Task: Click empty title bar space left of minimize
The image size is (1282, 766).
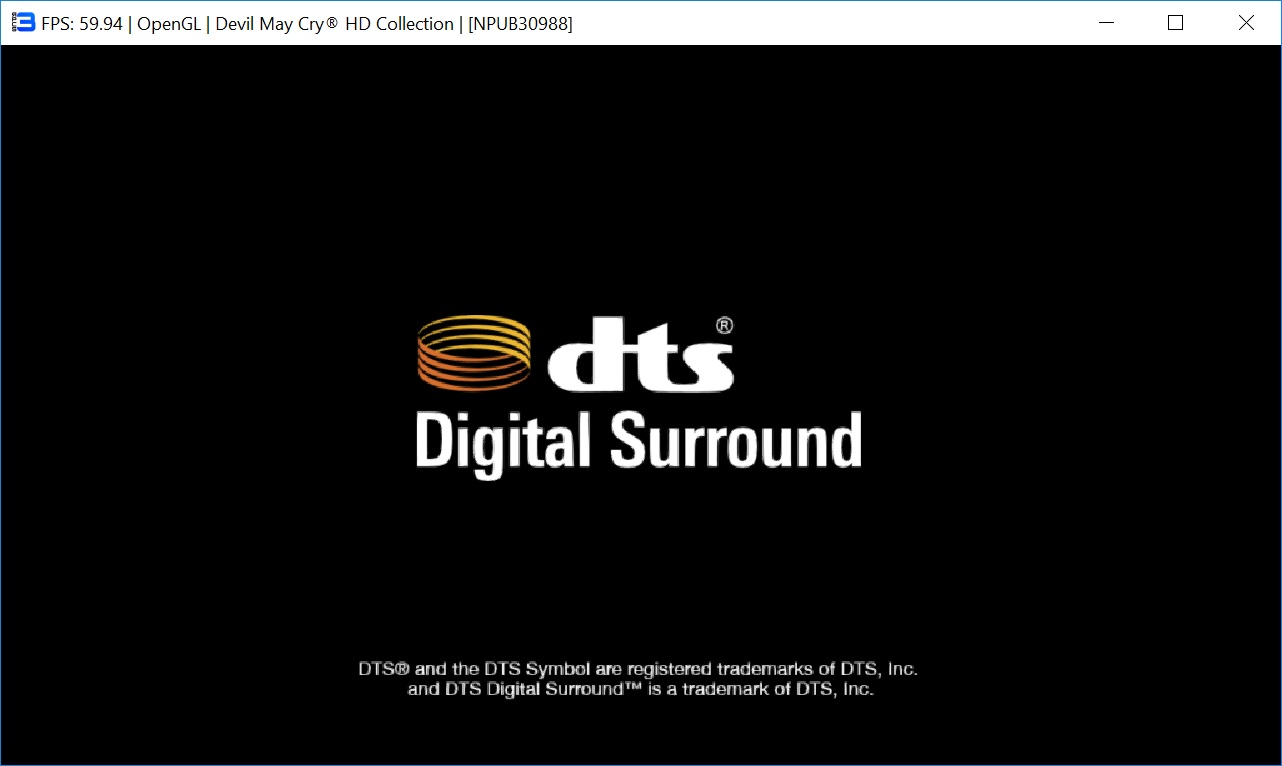Action: click(850, 23)
